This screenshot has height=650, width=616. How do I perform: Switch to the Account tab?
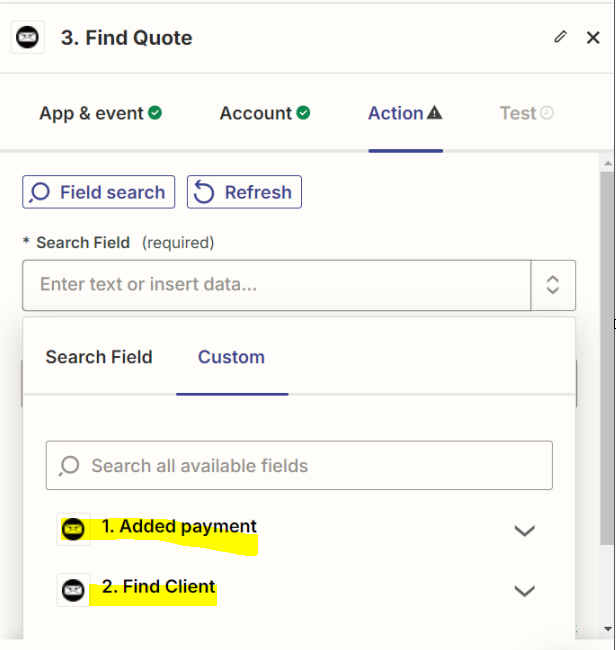265,113
